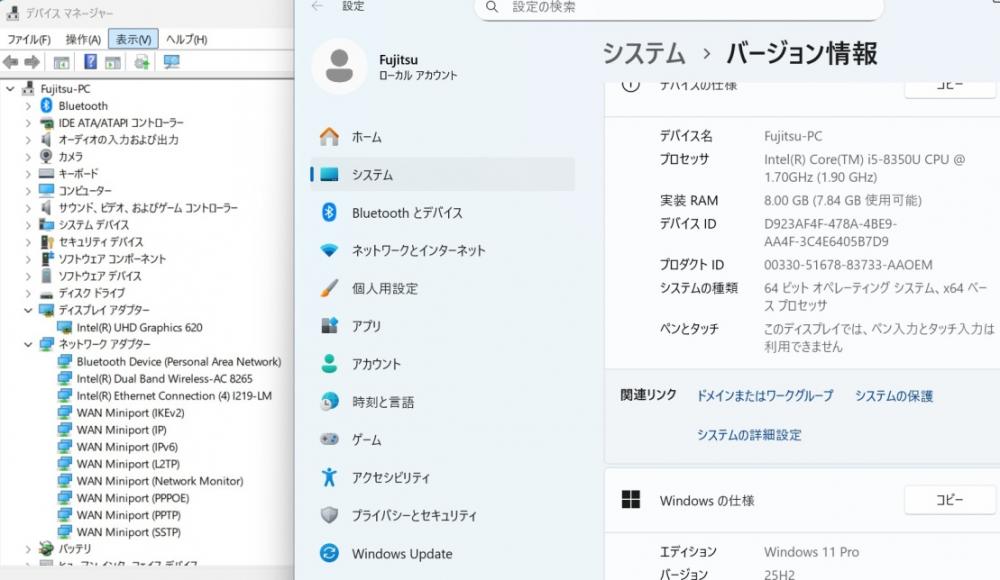Click the バッテリ icon in tree
This screenshot has width=1000, height=580.
pos(46,549)
